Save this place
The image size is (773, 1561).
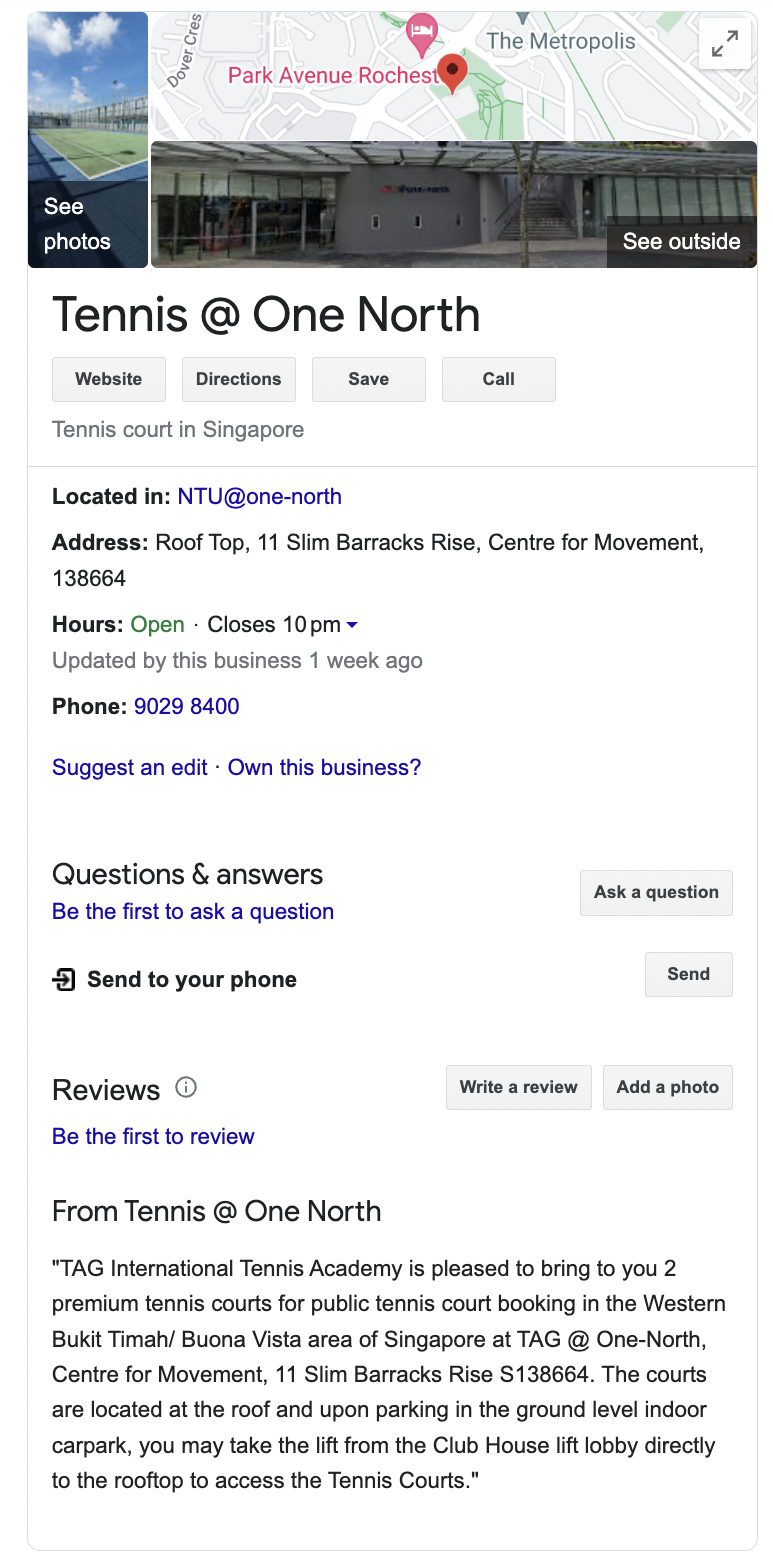[x=368, y=379]
